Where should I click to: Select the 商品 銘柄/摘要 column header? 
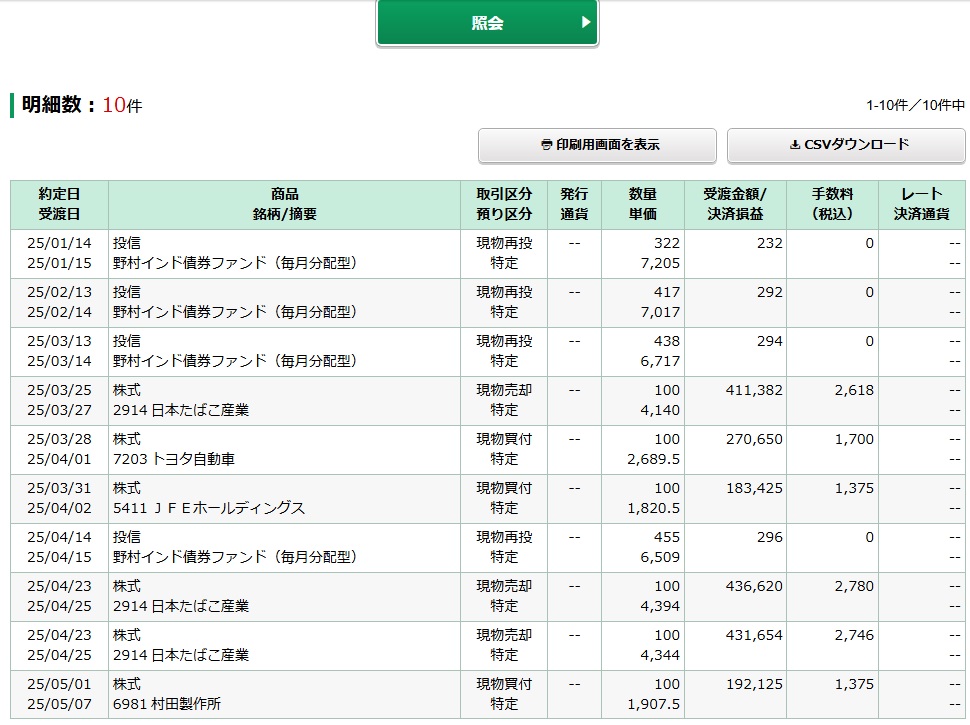(x=284, y=204)
